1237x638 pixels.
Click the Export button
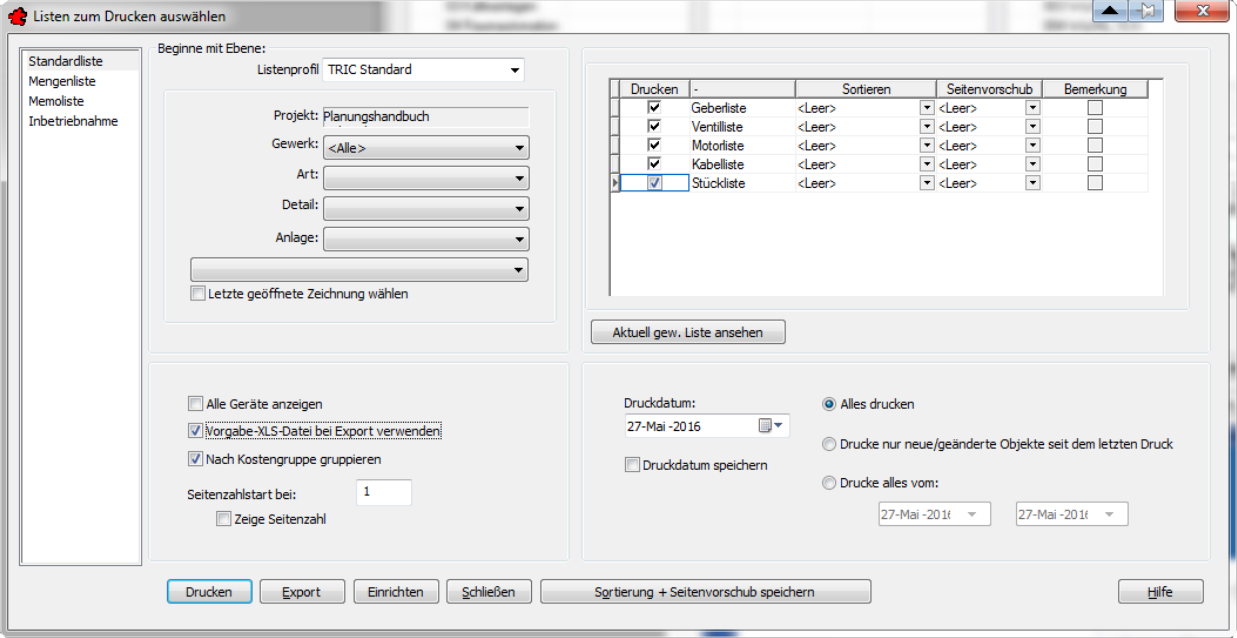302,592
